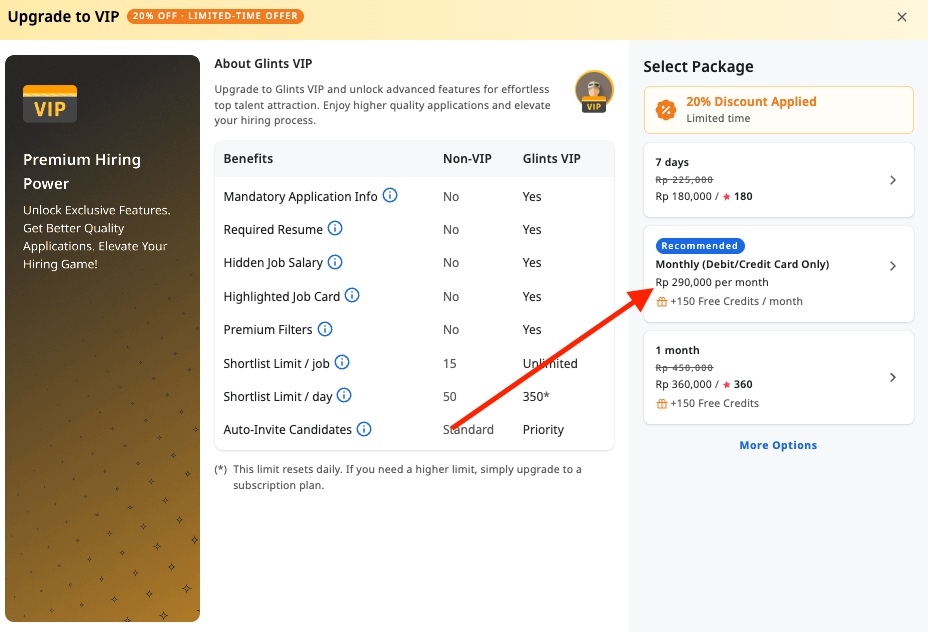Open info icon next to Auto-Invite Candidates
928x632 pixels.
[x=364, y=429]
